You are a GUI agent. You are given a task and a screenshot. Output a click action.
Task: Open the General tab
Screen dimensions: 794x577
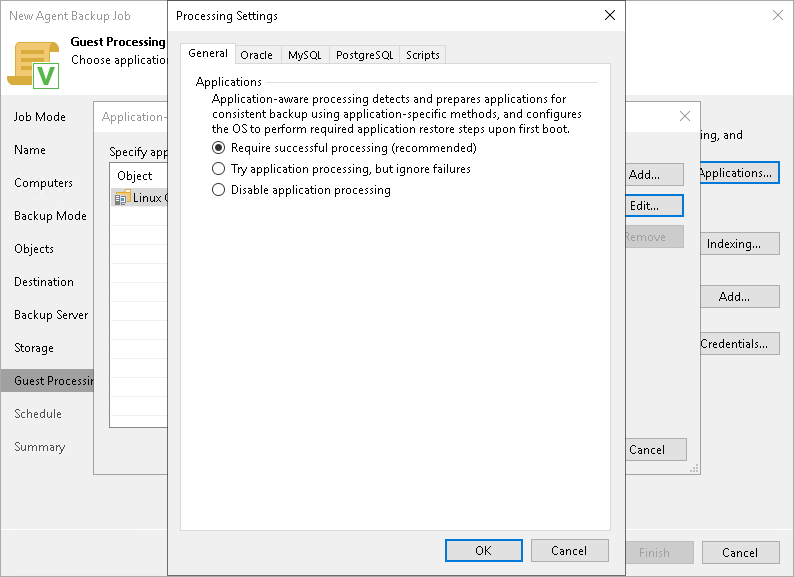click(x=208, y=53)
